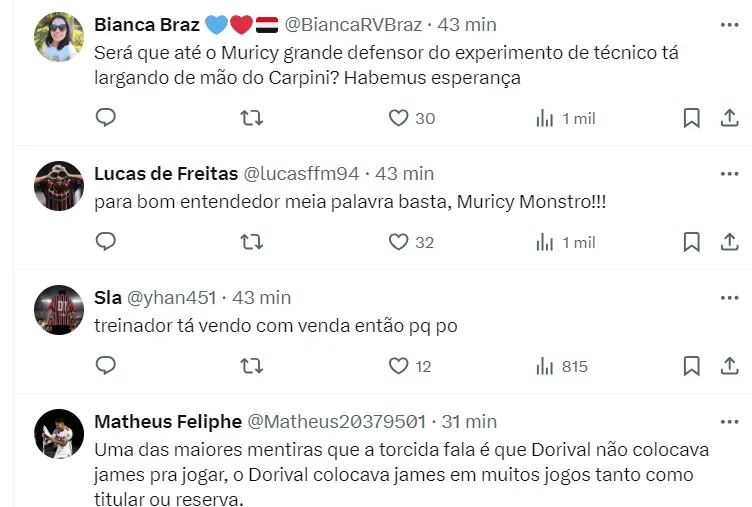
Task: Open Bianca Braz's profile name link
Action: [147, 24]
